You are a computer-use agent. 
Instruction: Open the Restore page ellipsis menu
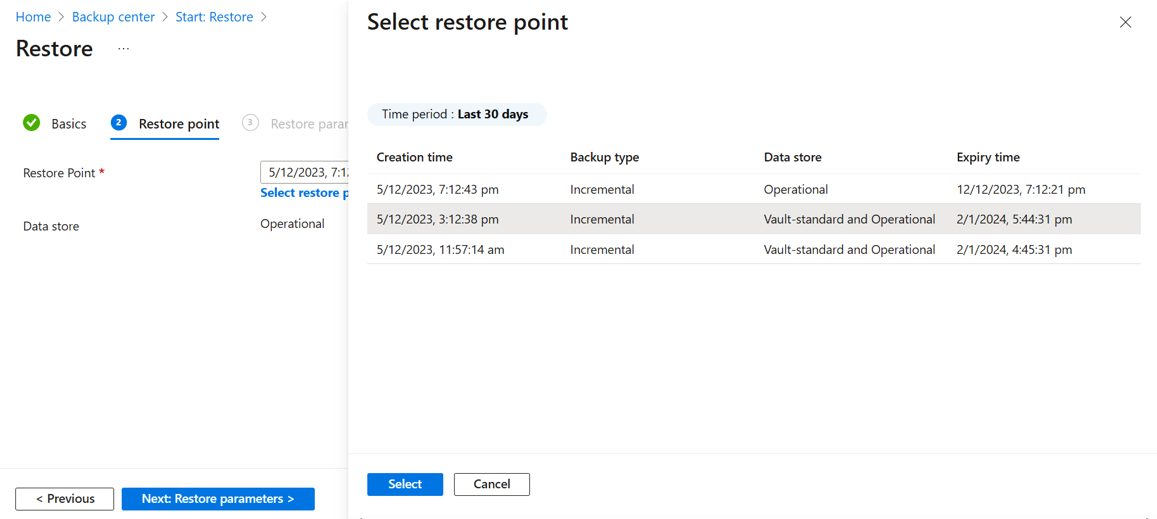pyautogui.click(x=123, y=49)
